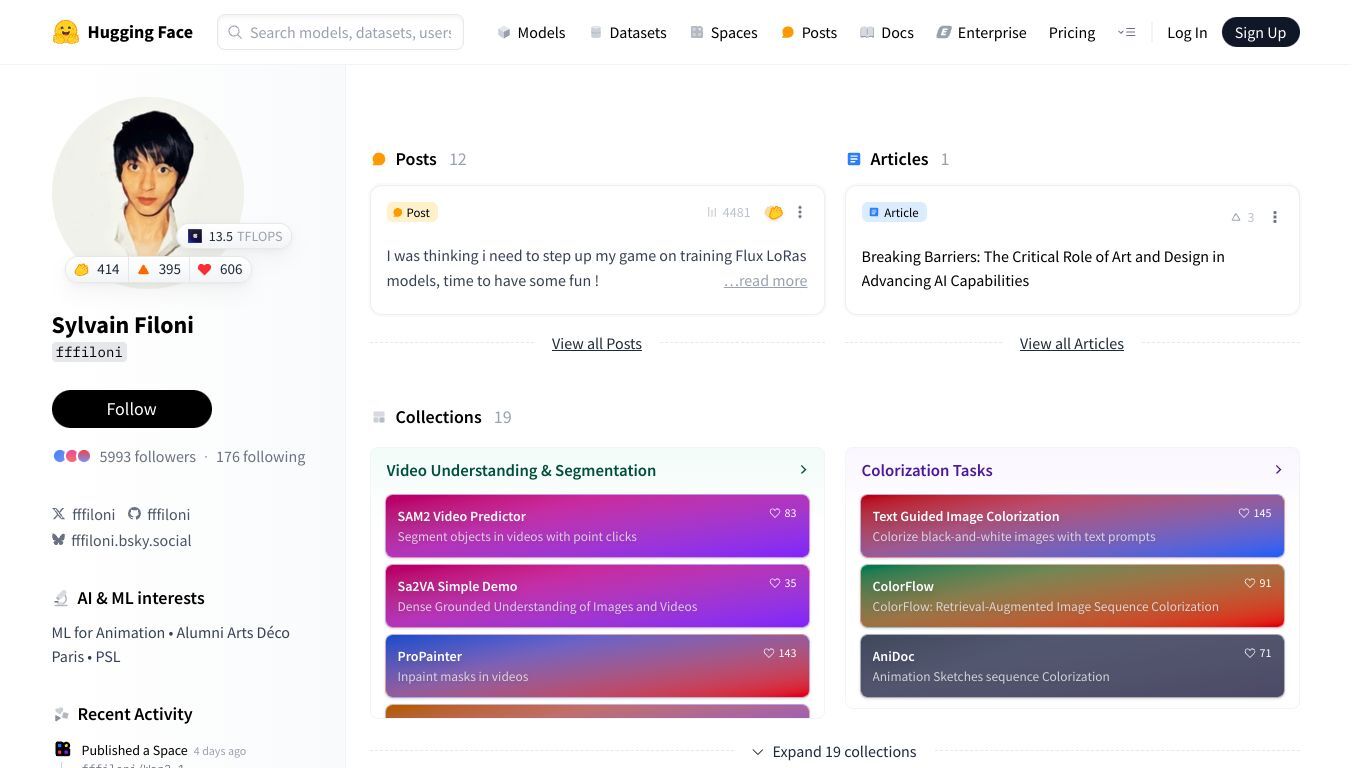
Task: Click the GitHub icon for fffiloni
Action: pyautogui.click(x=134, y=514)
